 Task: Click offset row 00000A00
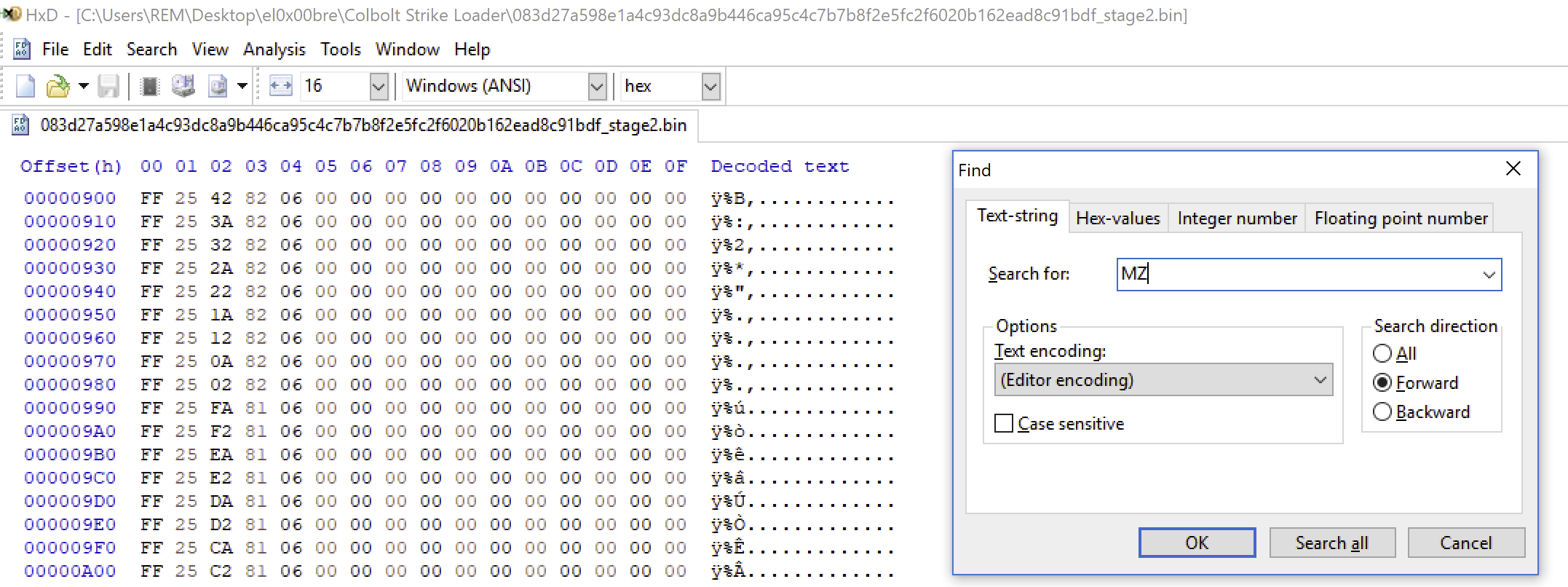pyautogui.click(x=70, y=571)
